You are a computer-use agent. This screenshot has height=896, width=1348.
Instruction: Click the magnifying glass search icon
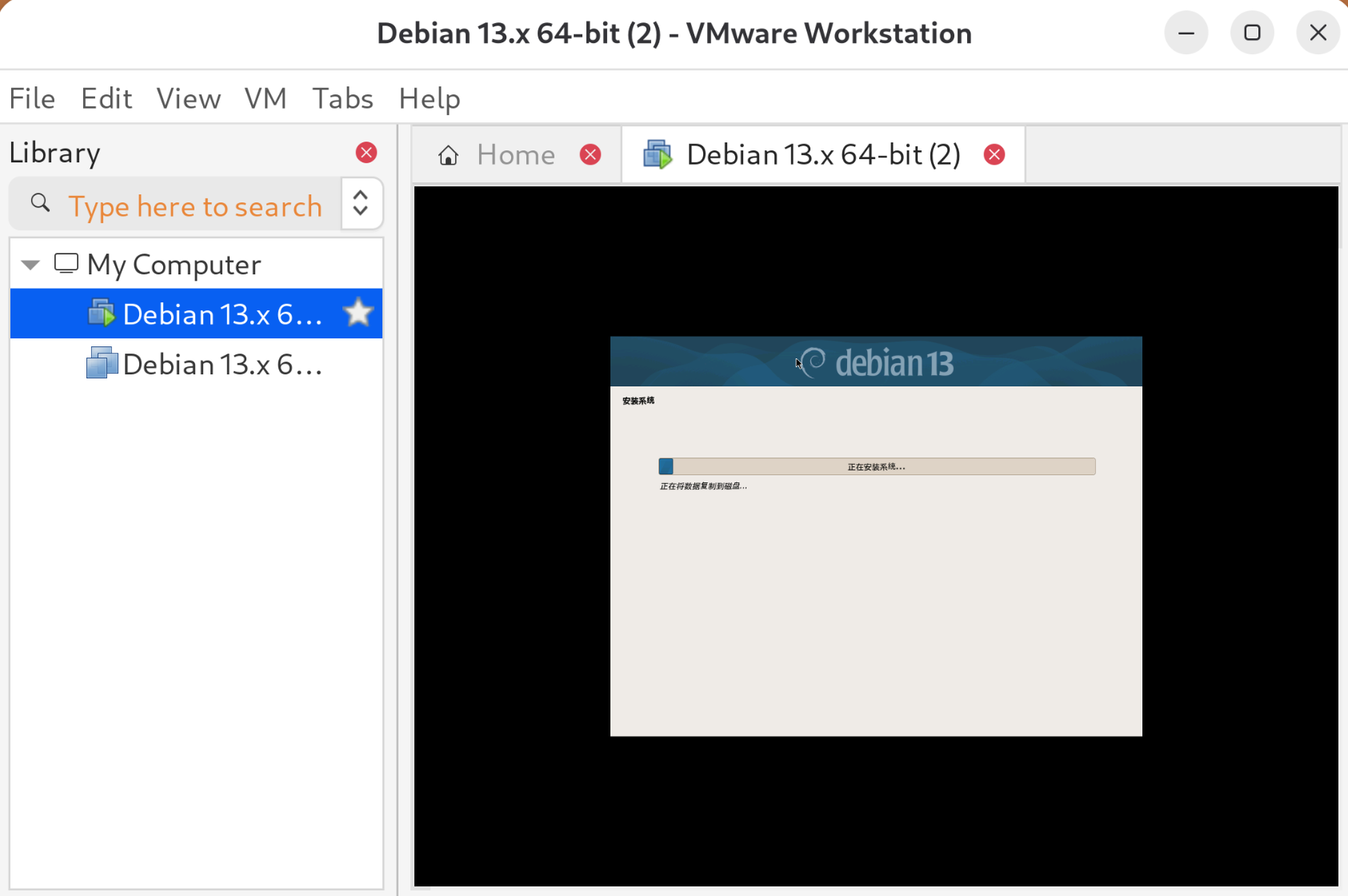40,203
